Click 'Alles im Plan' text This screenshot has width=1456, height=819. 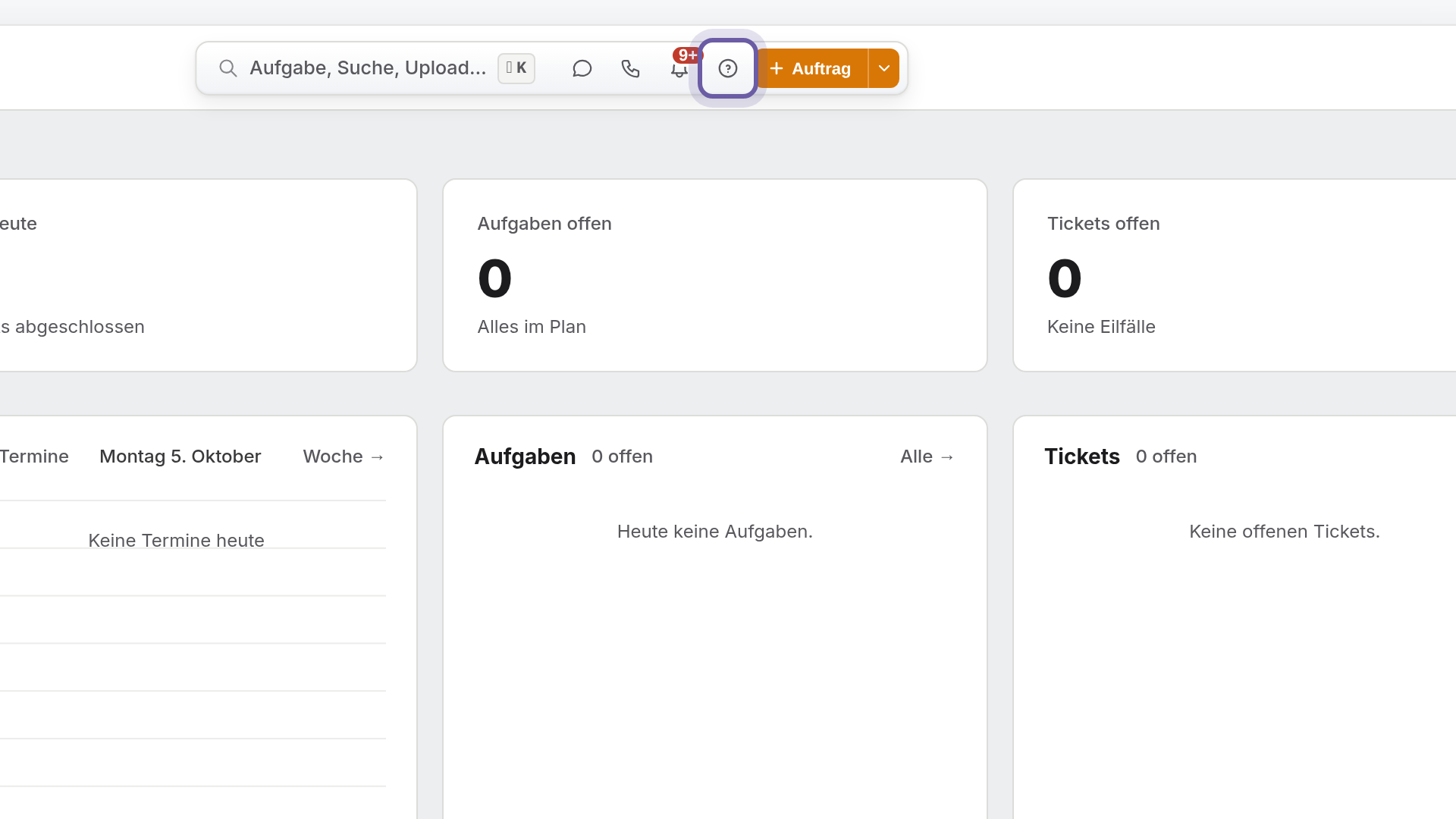tap(532, 327)
